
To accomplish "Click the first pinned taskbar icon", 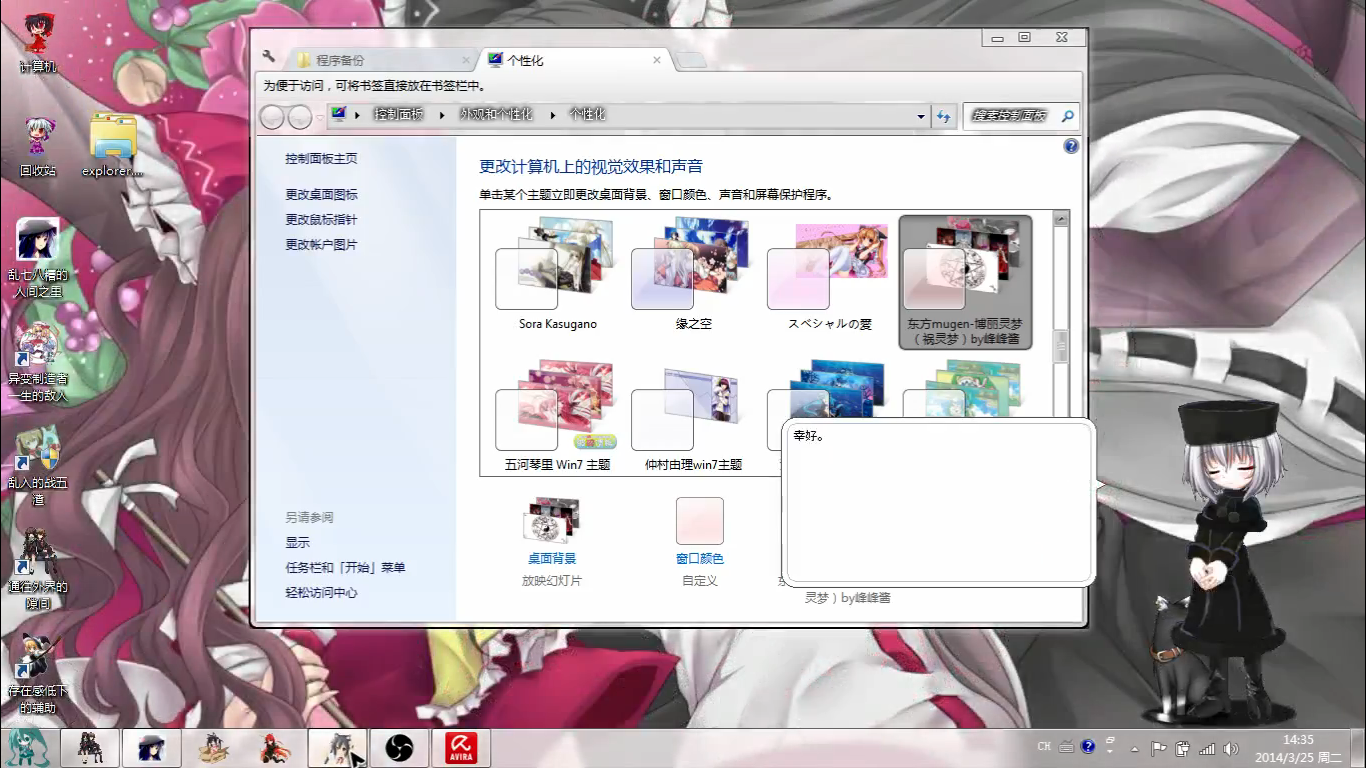I will 90,748.
